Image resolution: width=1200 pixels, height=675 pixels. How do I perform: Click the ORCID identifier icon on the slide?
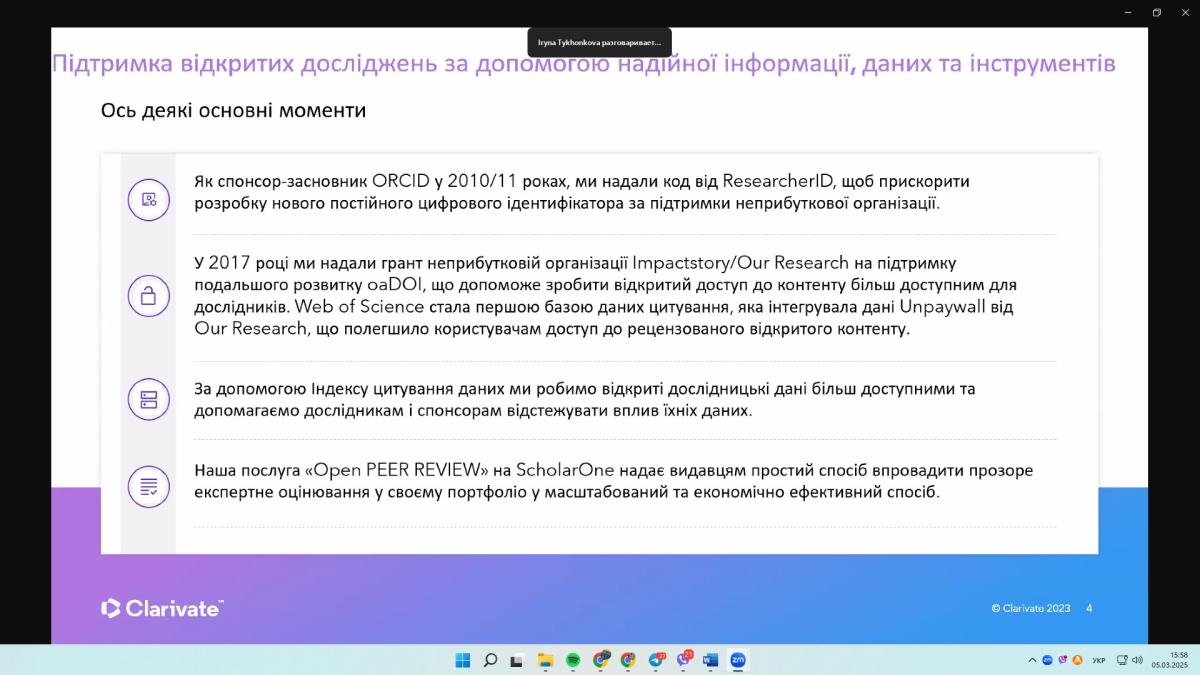point(148,199)
